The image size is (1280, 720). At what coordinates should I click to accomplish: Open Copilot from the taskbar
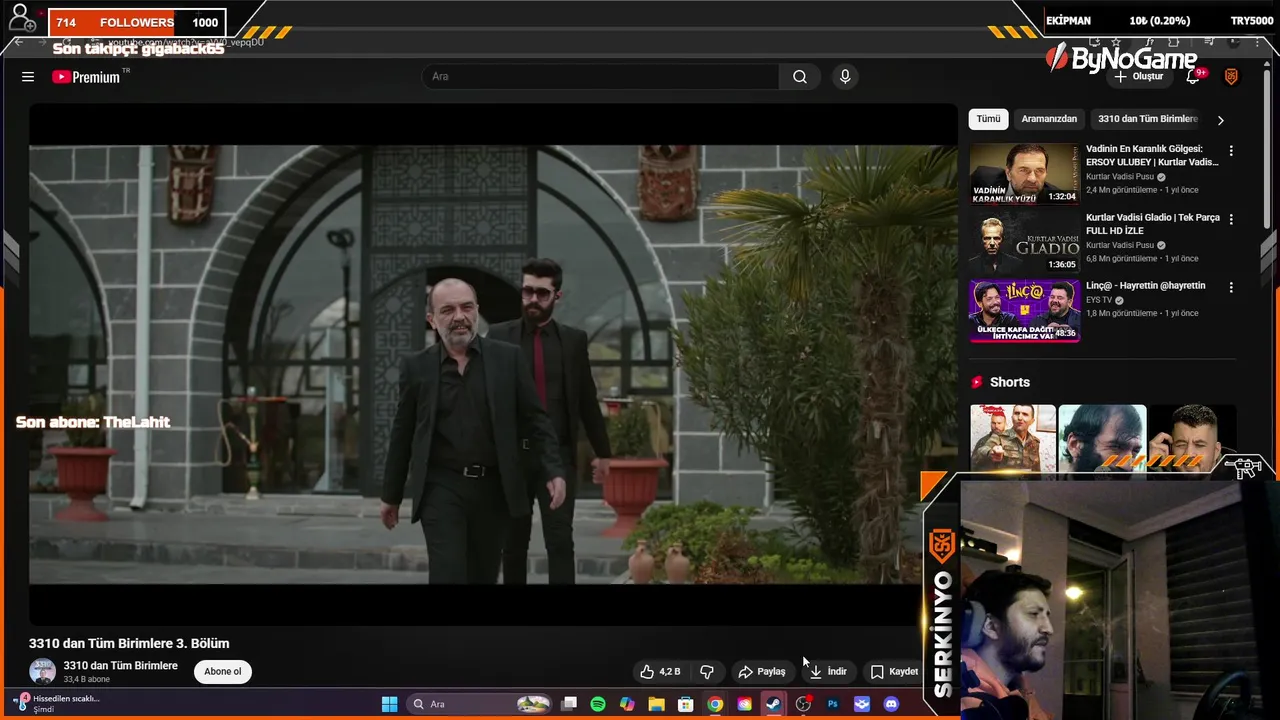(x=627, y=704)
